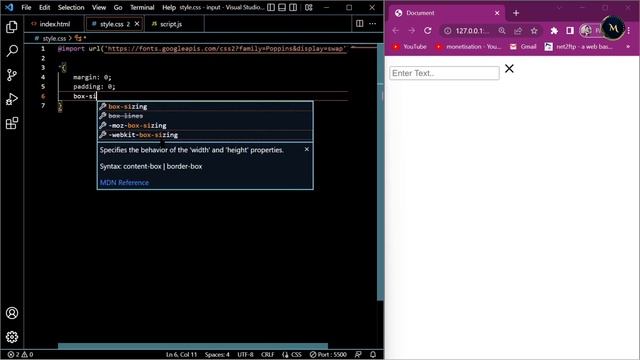Open Customize Layout icon
Image resolution: width=640 pixels, height=360 pixels.
click(309, 7)
